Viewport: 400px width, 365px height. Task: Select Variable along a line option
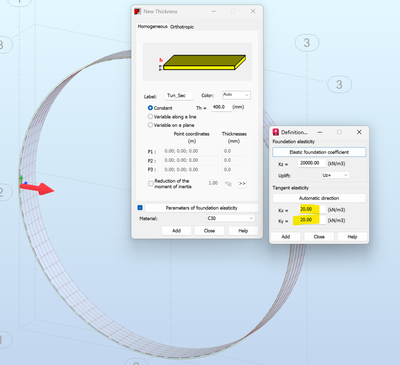click(x=150, y=117)
